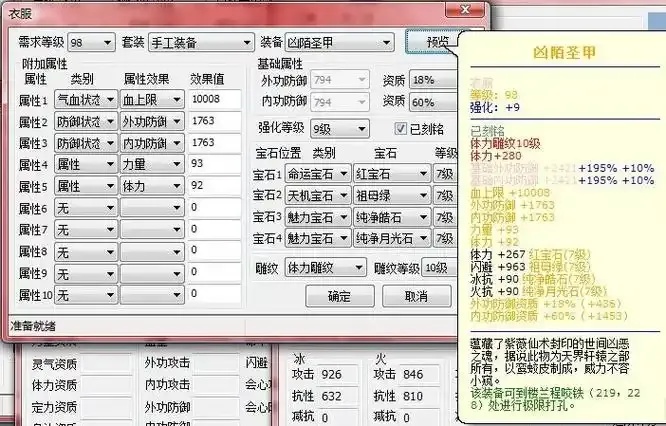Click 属性10 value field

coord(214,294)
